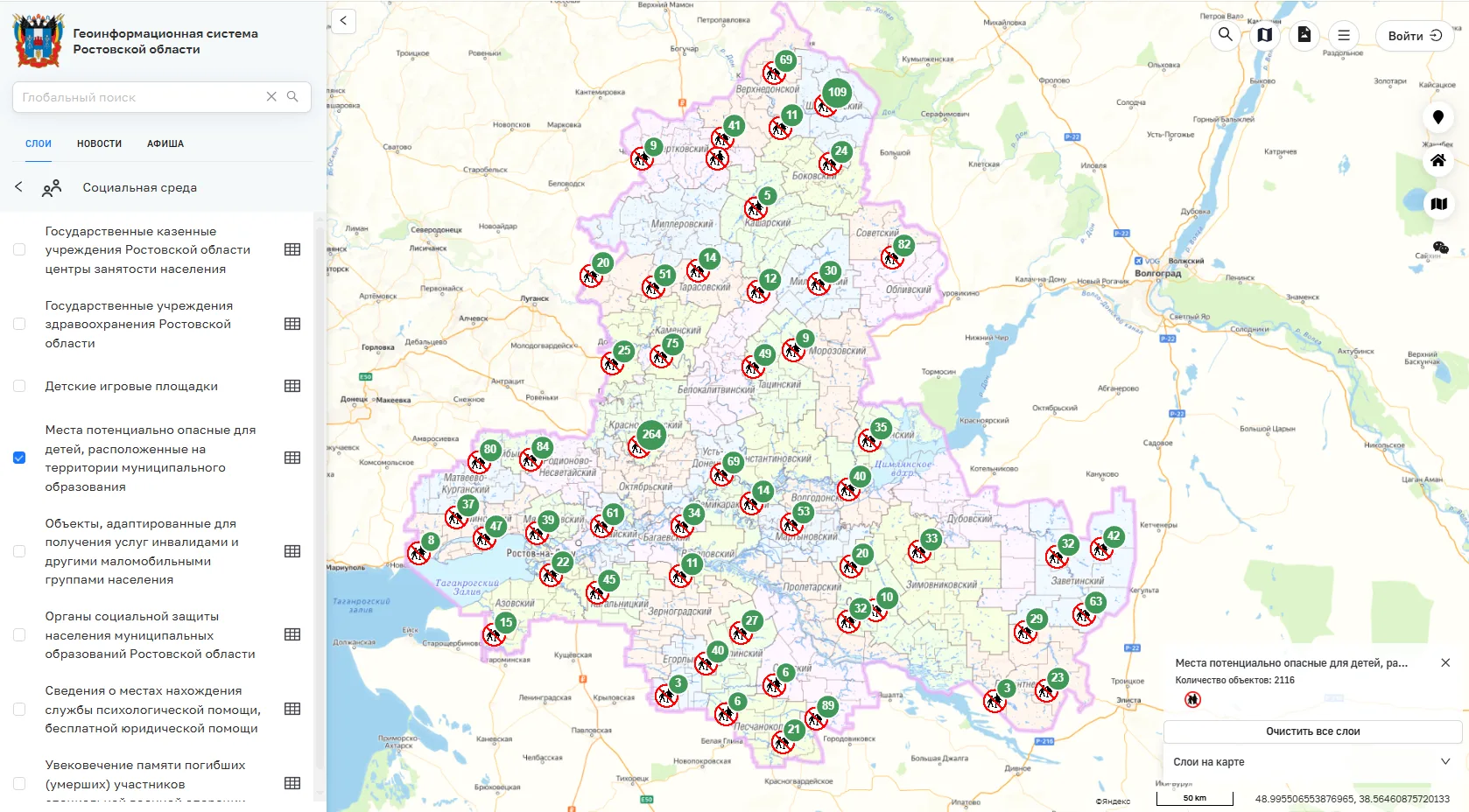Click Очистить все слои button

click(x=1311, y=731)
